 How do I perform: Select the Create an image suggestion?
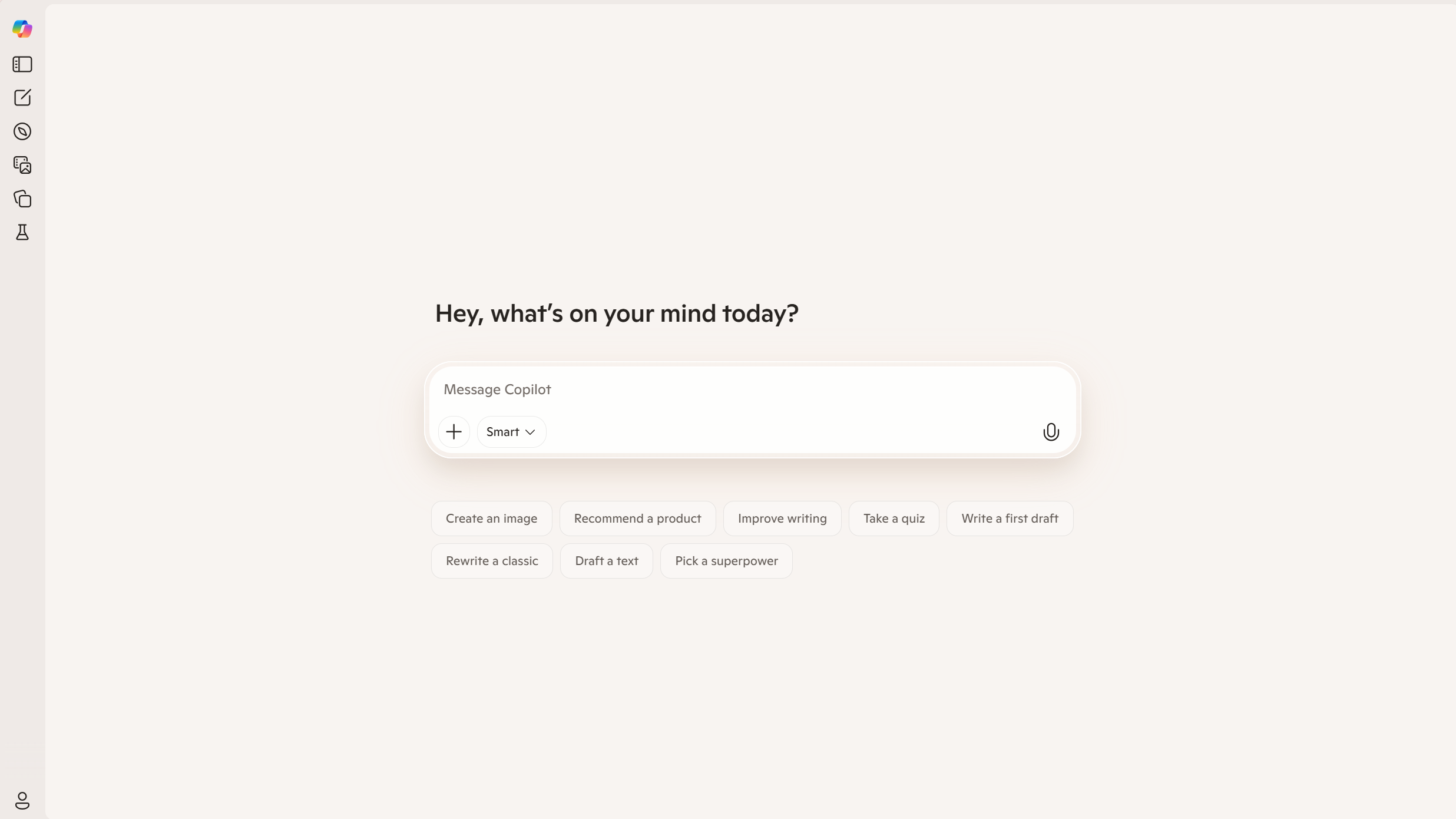coord(491,518)
